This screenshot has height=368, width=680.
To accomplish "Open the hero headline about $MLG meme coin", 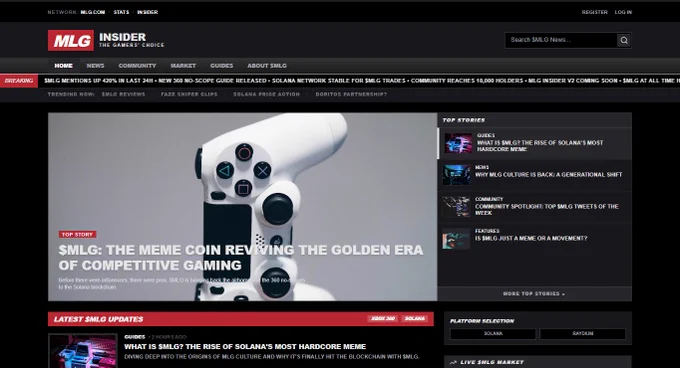I will [241, 257].
